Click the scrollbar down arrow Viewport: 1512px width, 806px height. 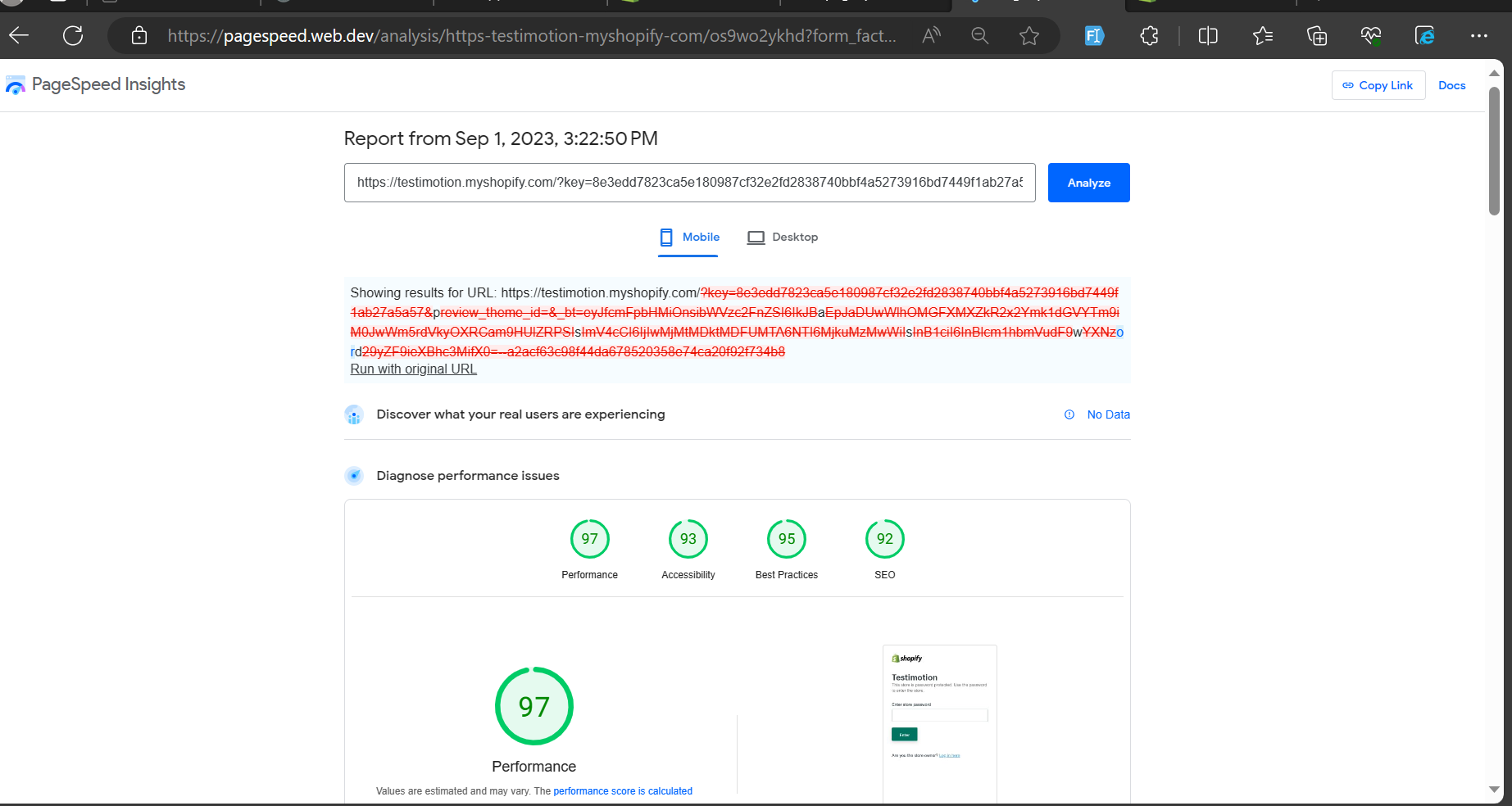pyautogui.click(x=1494, y=790)
